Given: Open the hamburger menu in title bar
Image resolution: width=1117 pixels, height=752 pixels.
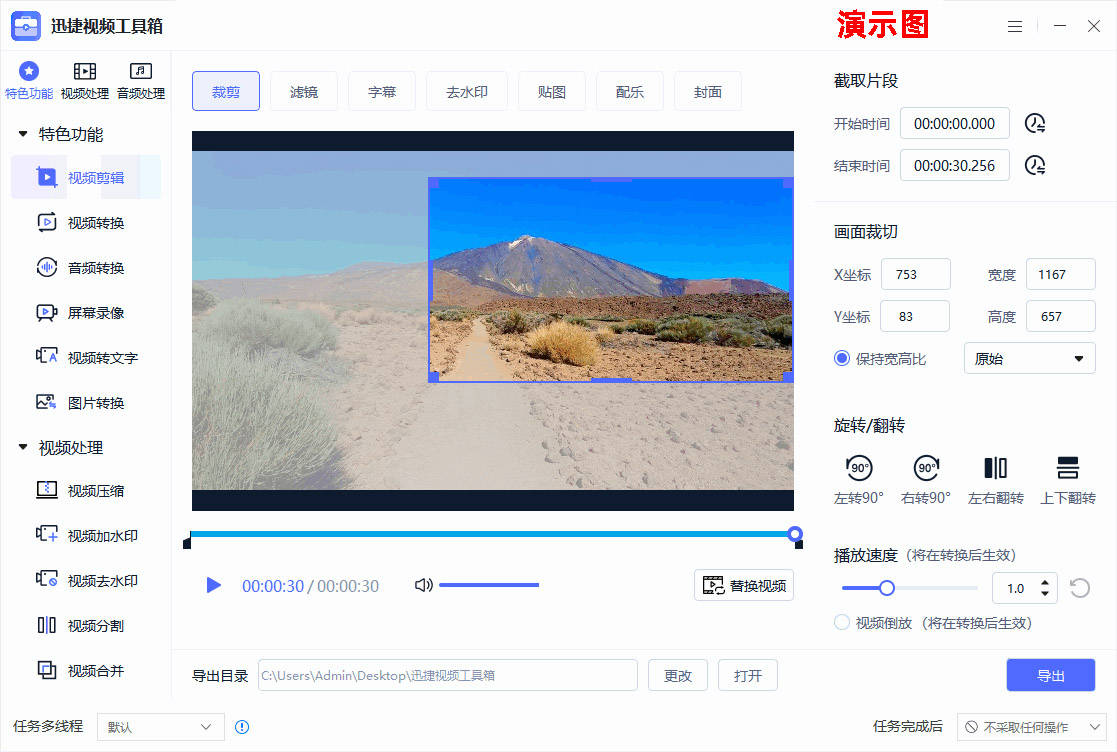Looking at the screenshot, I should (1014, 26).
